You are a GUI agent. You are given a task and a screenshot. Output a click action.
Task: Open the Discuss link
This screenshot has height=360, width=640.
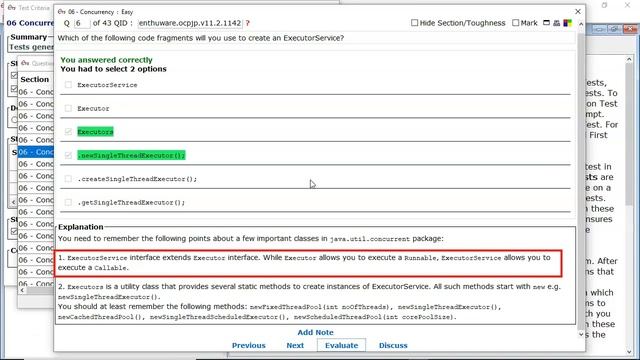pyautogui.click(x=393, y=345)
